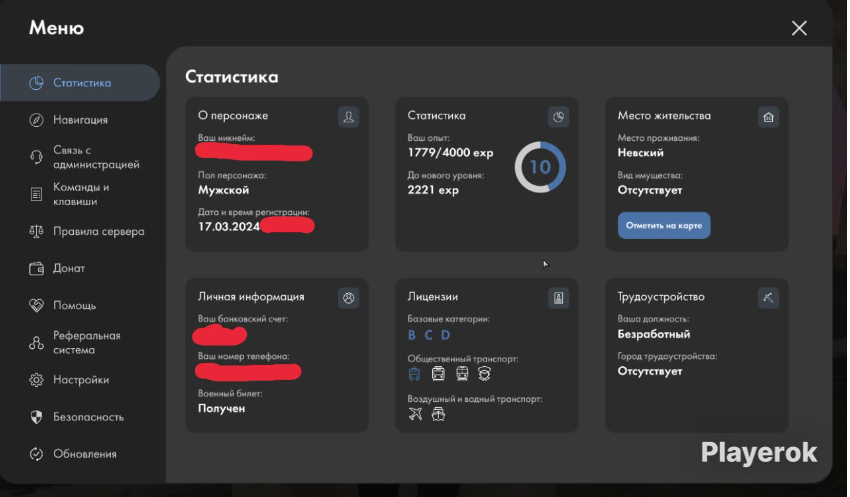Click the heart icon beside Помощь
The width and height of the screenshot is (850, 497).
(36, 306)
